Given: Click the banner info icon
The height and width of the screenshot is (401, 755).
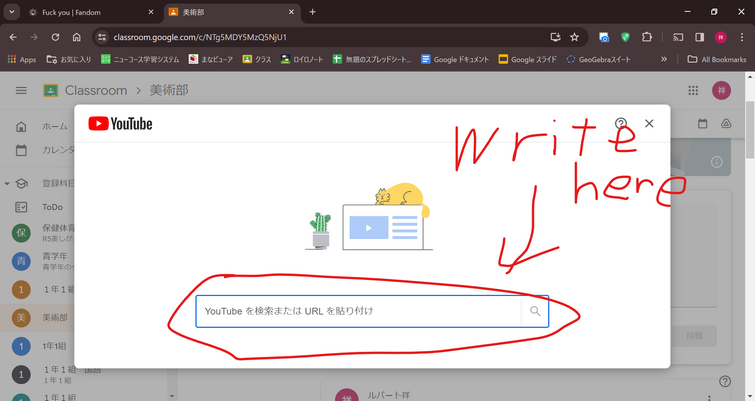Looking at the screenshot, I should pos(716,162).
